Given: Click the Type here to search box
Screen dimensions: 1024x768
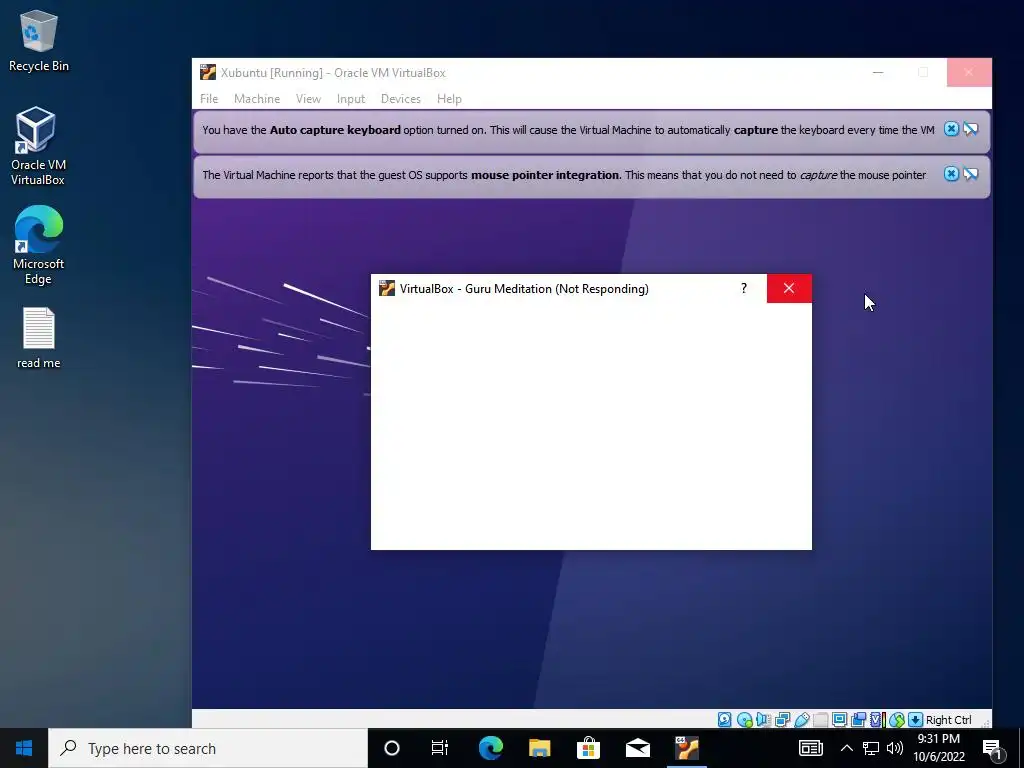Looking at the screenshot, I should point(208,748).
